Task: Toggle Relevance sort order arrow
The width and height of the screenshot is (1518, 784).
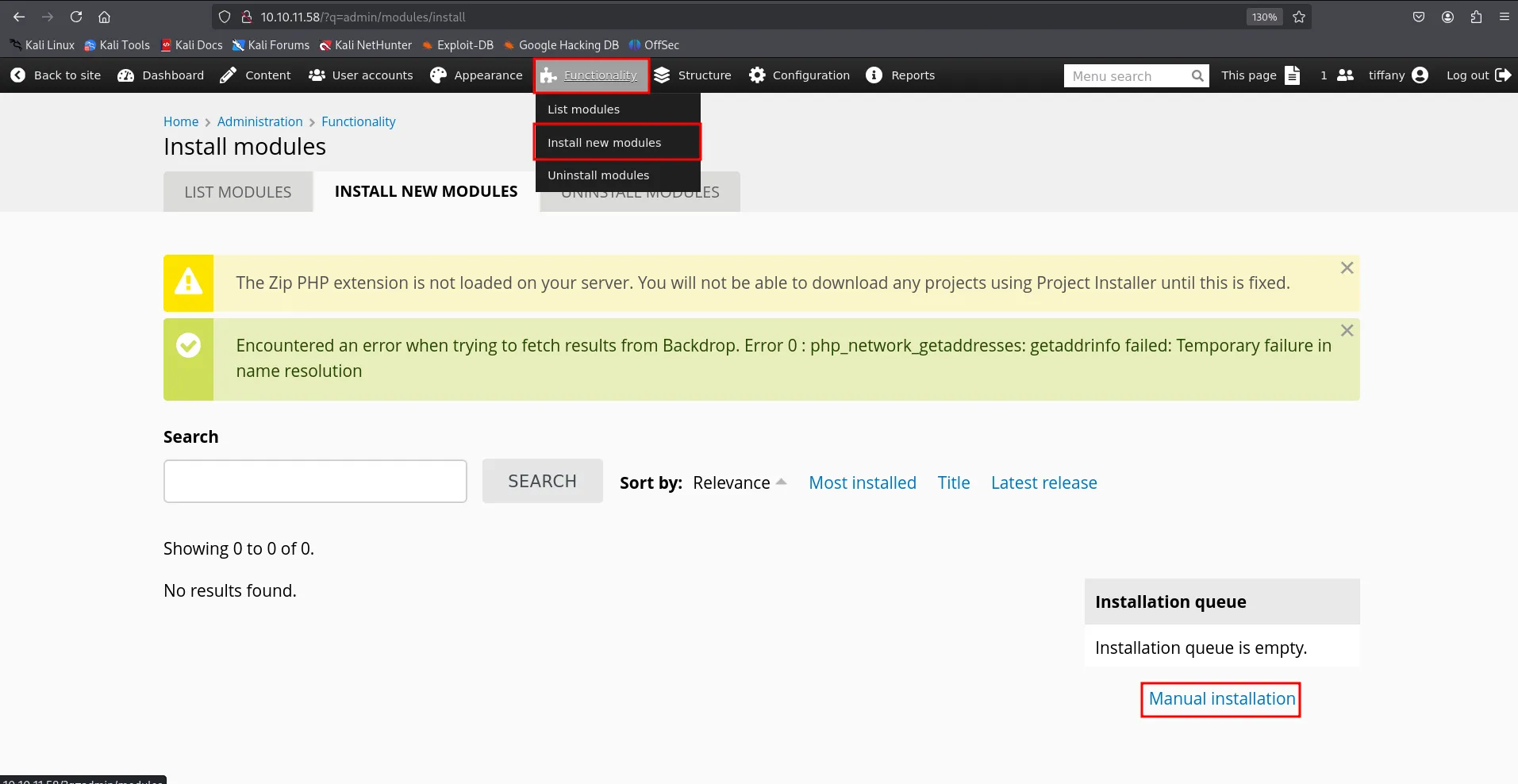Action: (x=781, y=482)
